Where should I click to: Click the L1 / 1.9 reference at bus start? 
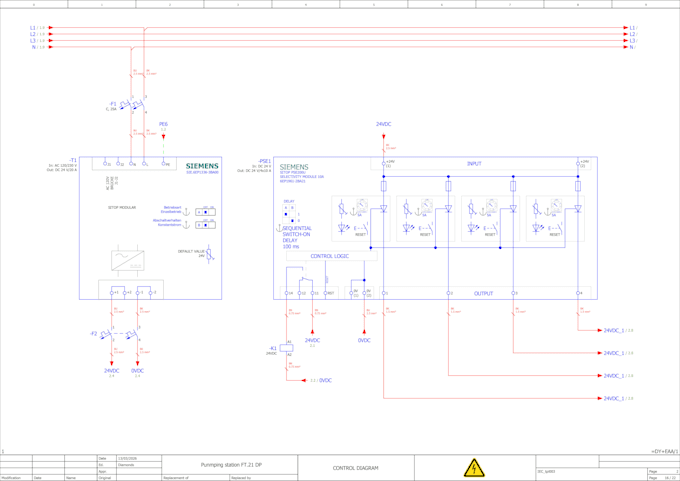coord(37,28)
